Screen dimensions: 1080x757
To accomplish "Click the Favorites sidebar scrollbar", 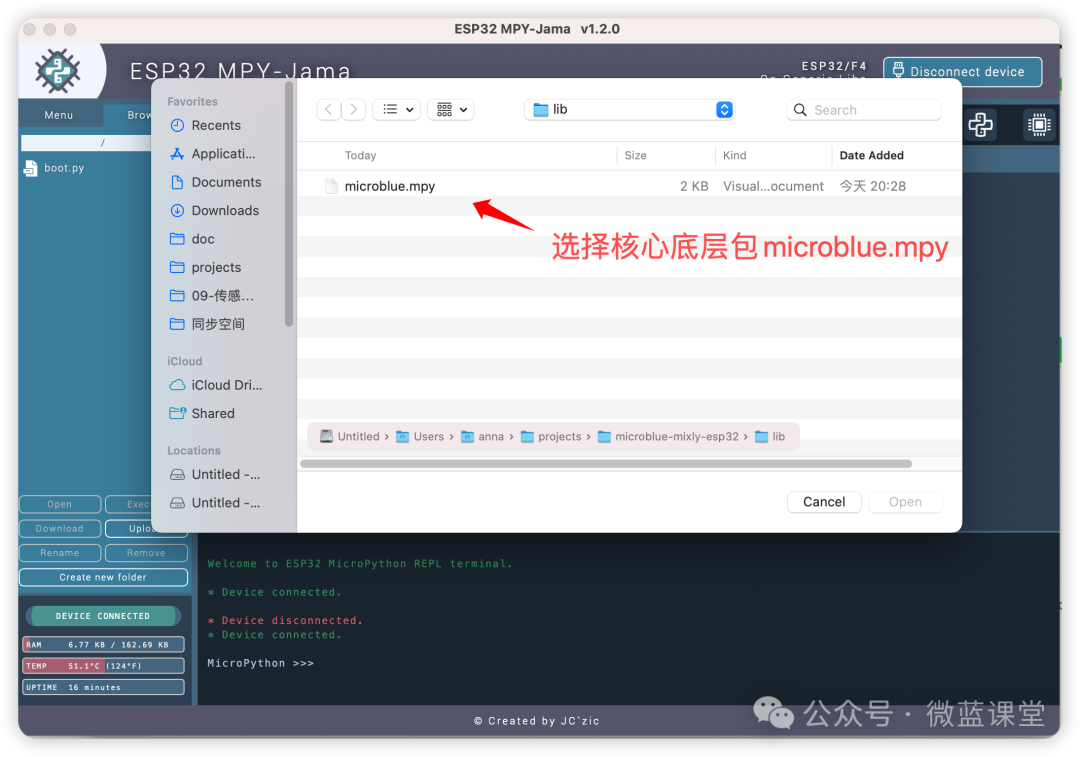I will click(289, 205).
